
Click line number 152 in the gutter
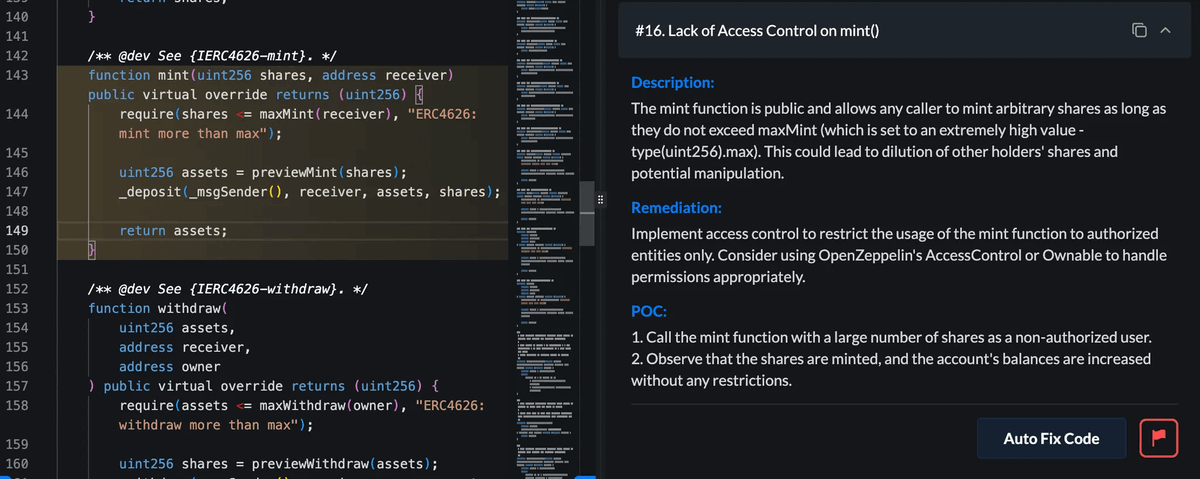click(x=17, y=289)
